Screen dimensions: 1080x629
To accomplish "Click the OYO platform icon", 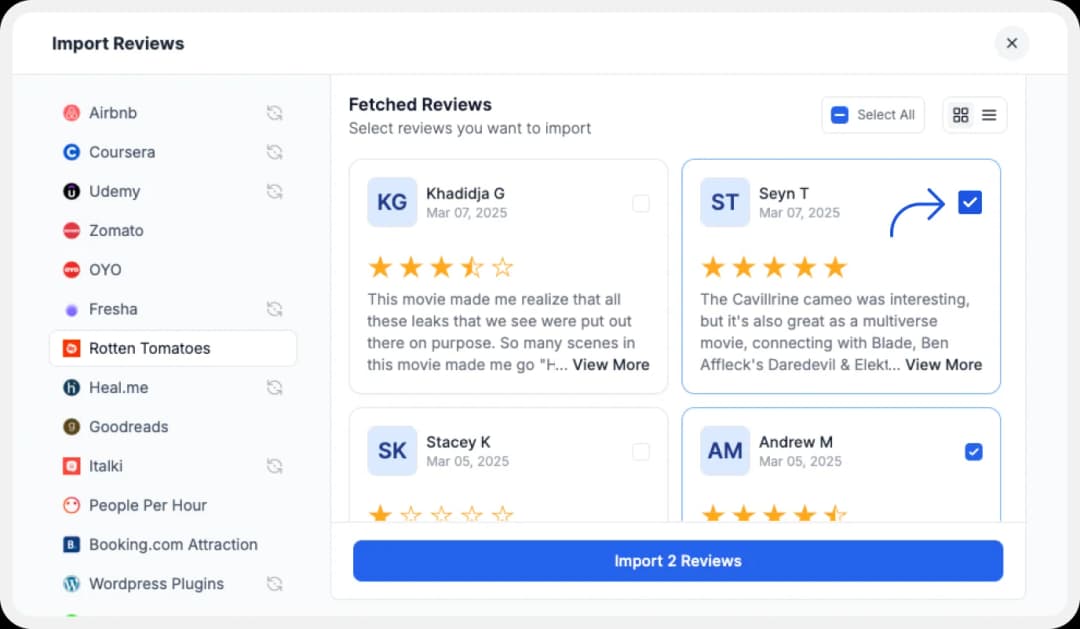I will coord(71,269).
